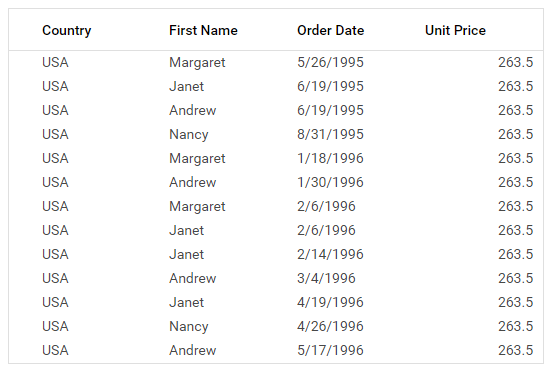Select the 2/14/1996 date cell
The height and width of the screenshot is (371, 551).
click(330, 254)
